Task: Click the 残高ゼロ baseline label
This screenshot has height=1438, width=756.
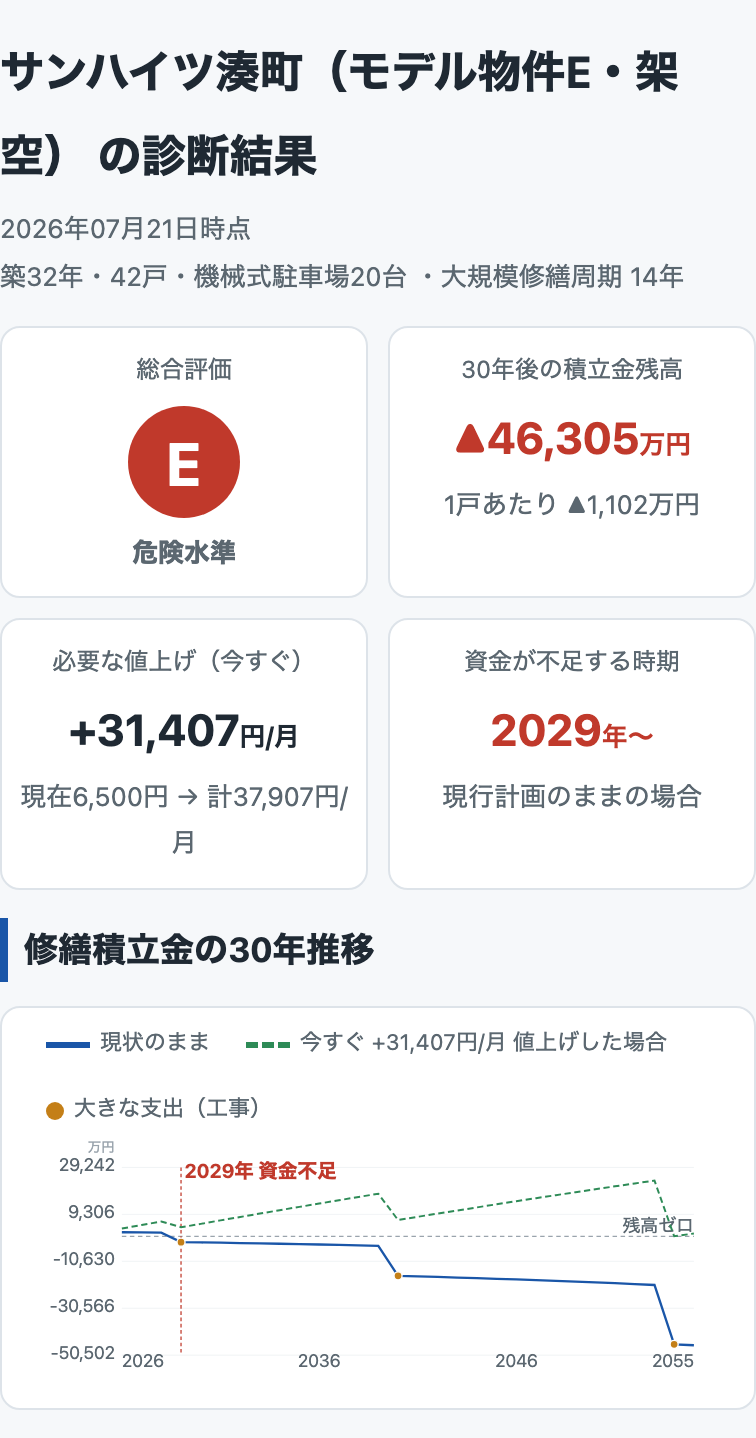Action: (x=658, y=1225)
